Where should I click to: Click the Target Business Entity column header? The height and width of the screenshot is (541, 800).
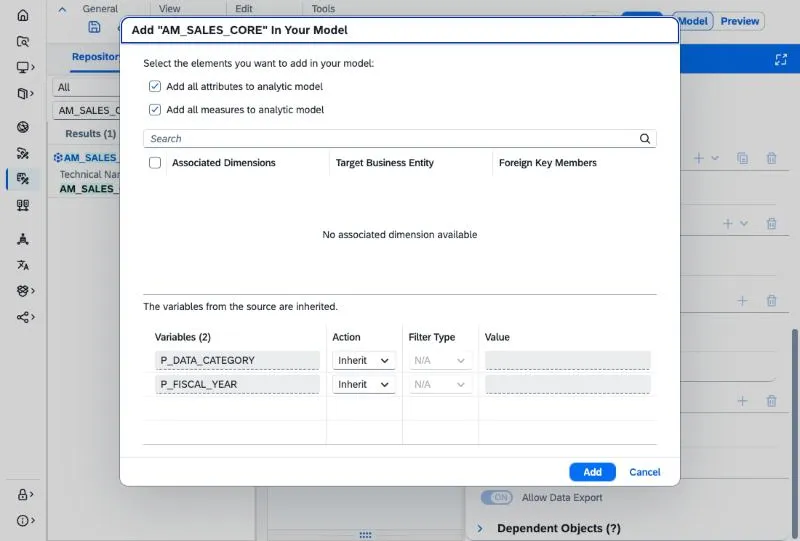tap(385, 163)
